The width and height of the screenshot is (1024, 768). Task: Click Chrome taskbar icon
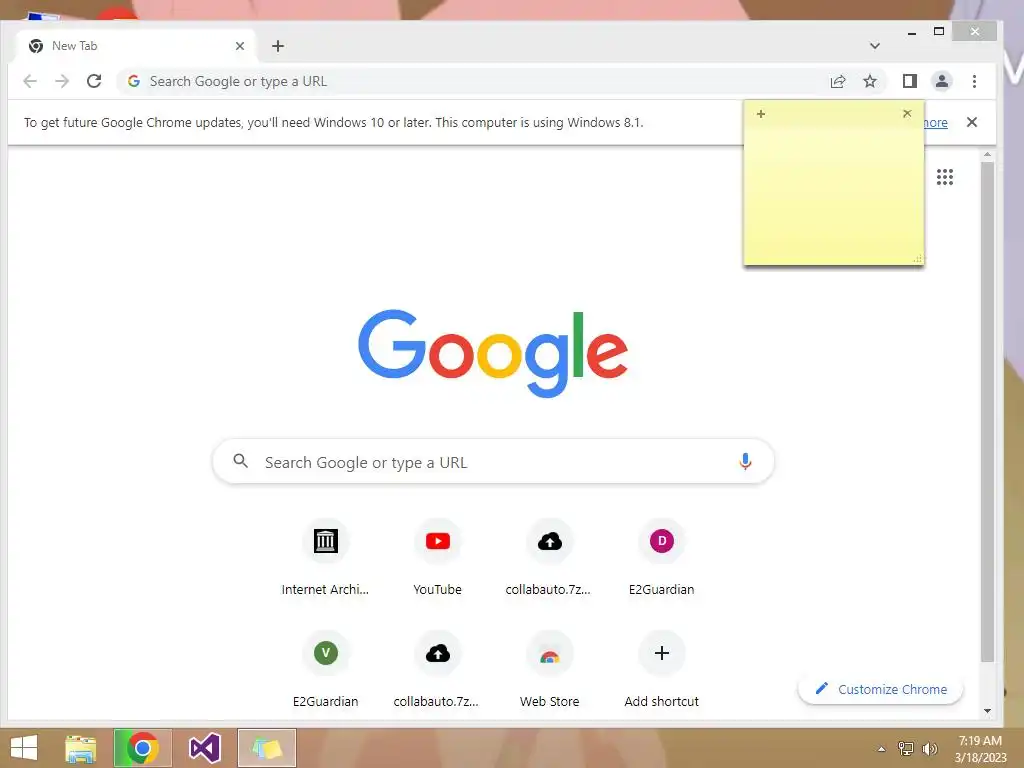pyautogui.click(x=142, y=748)
